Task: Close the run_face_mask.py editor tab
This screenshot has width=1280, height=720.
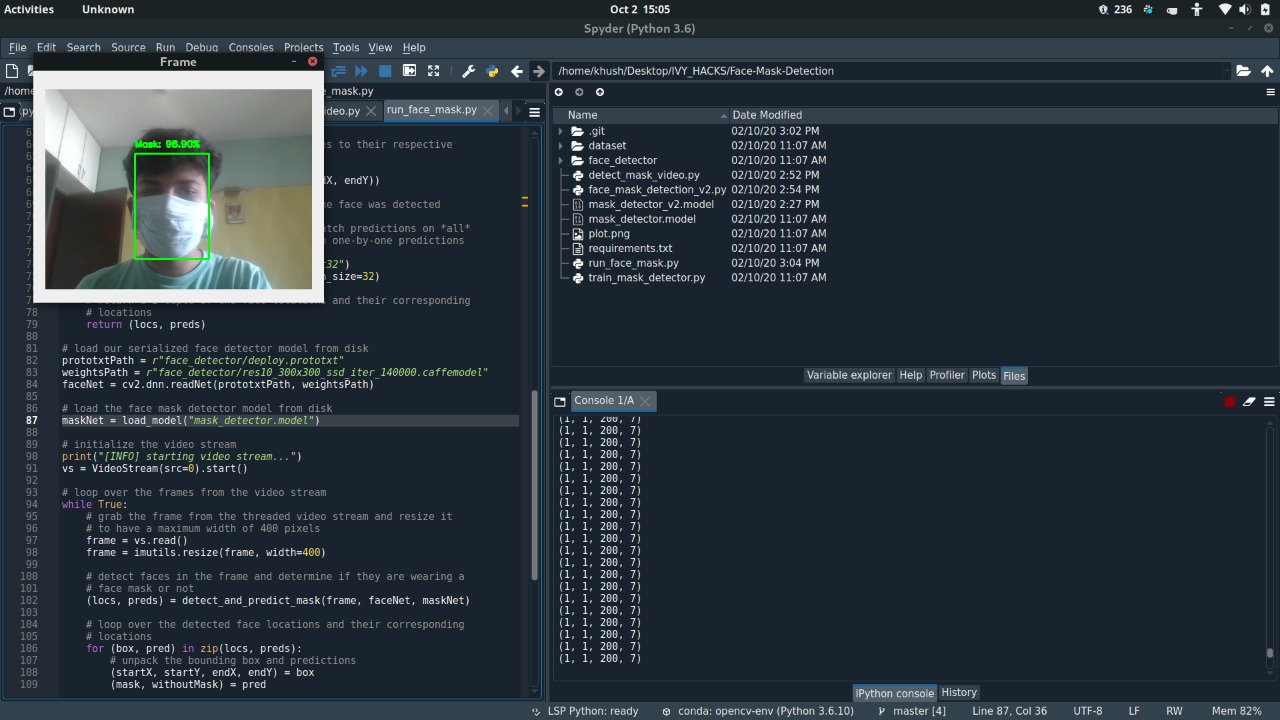Action: coord(487,110)
